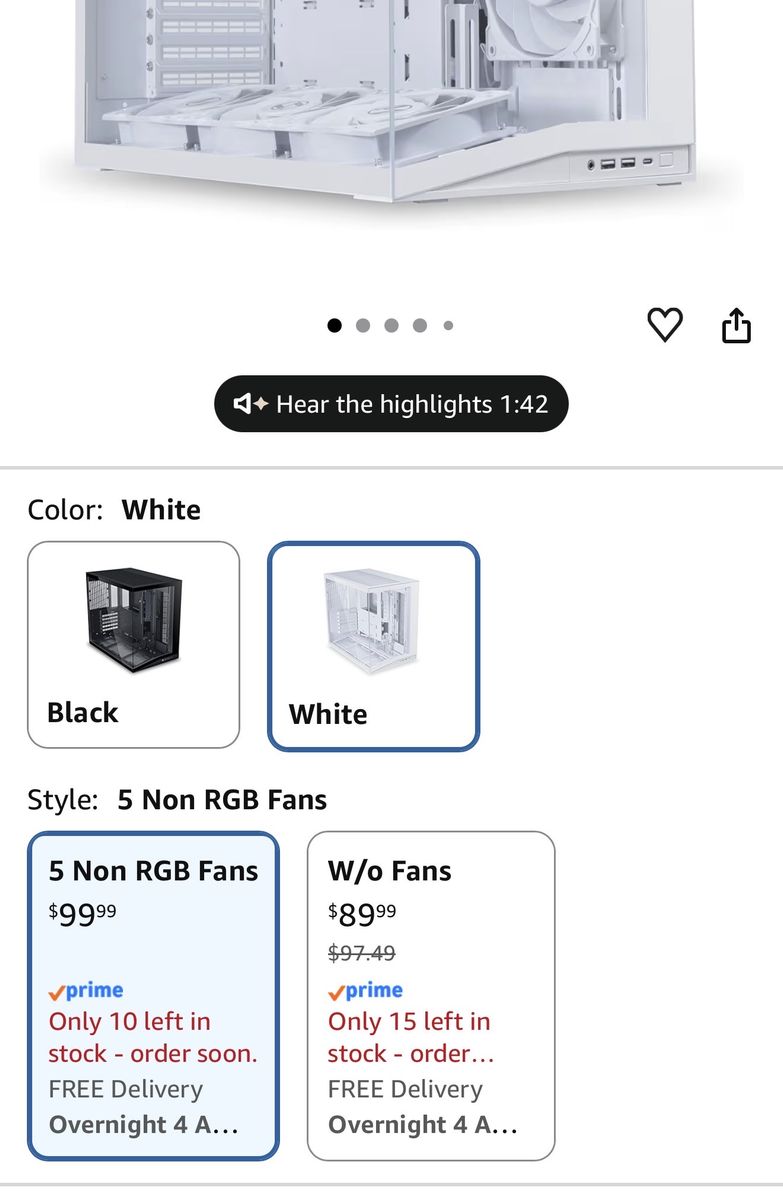This screenshot has width=783, height=1200.
Task: Click the Prime logo under 5 Non RGB Fans
Action: (x=86, y=991)
